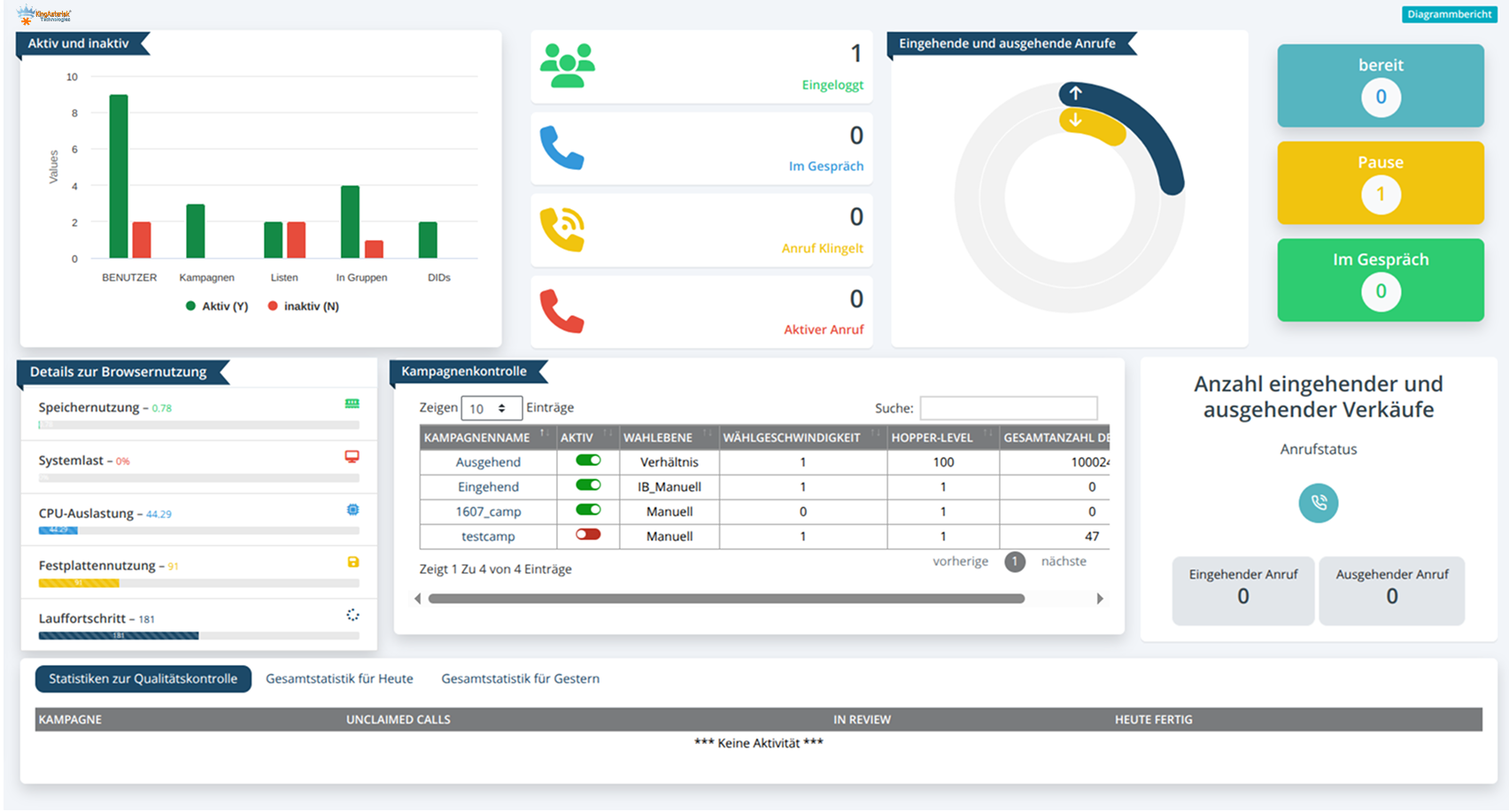Click the Suche search input field
The width and height of the screenshot is (1509, 812).
pyautogui.click(x=1008, y=408)
